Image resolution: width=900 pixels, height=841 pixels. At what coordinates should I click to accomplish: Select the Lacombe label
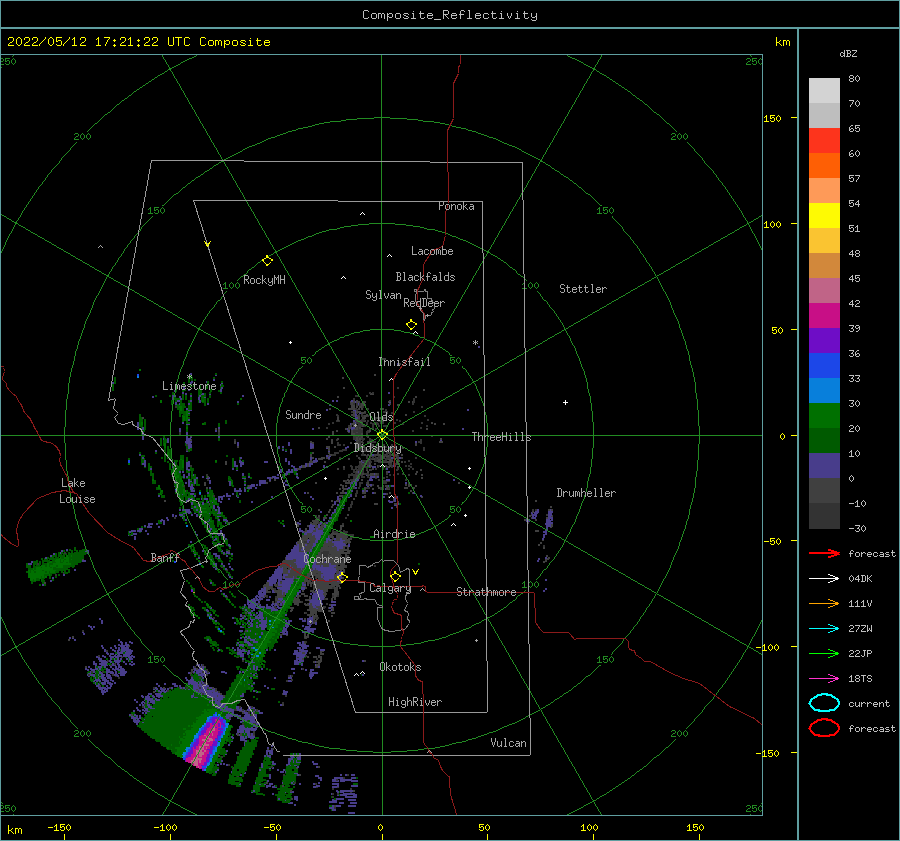(432, 251)
